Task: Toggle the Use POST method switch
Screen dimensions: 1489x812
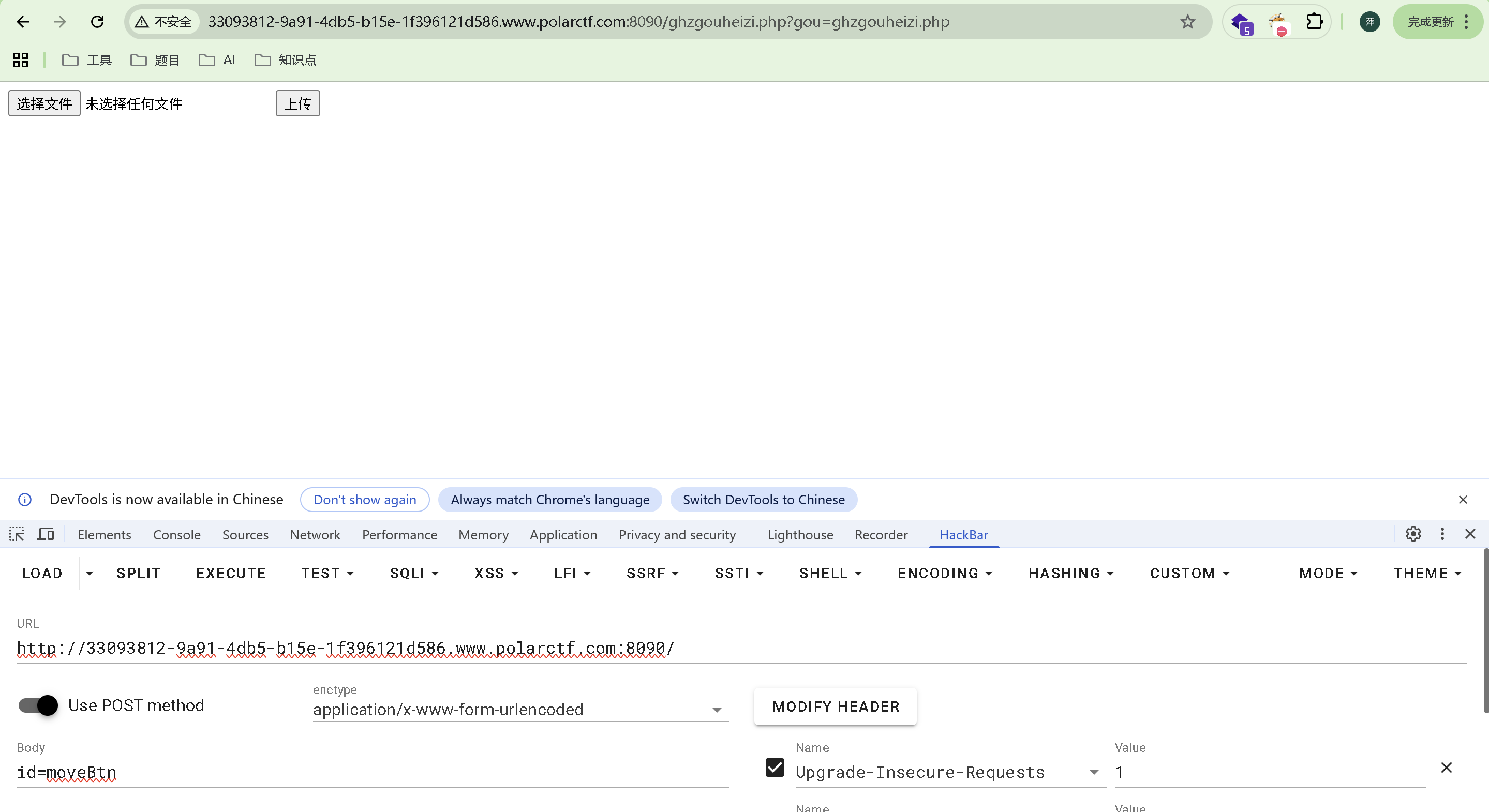Action: [38, 705]
